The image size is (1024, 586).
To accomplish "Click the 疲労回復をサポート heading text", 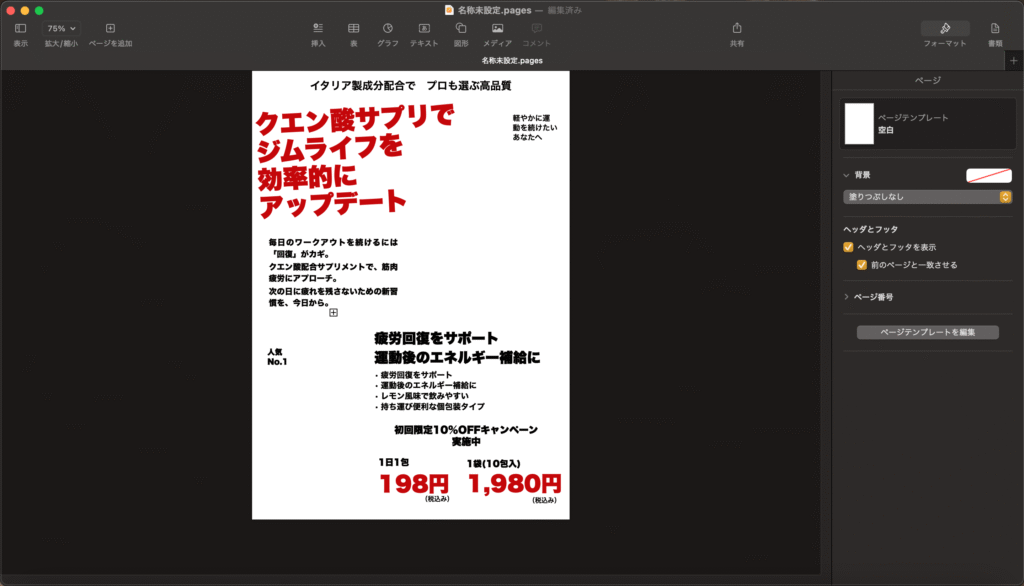I will coord(436,338).
